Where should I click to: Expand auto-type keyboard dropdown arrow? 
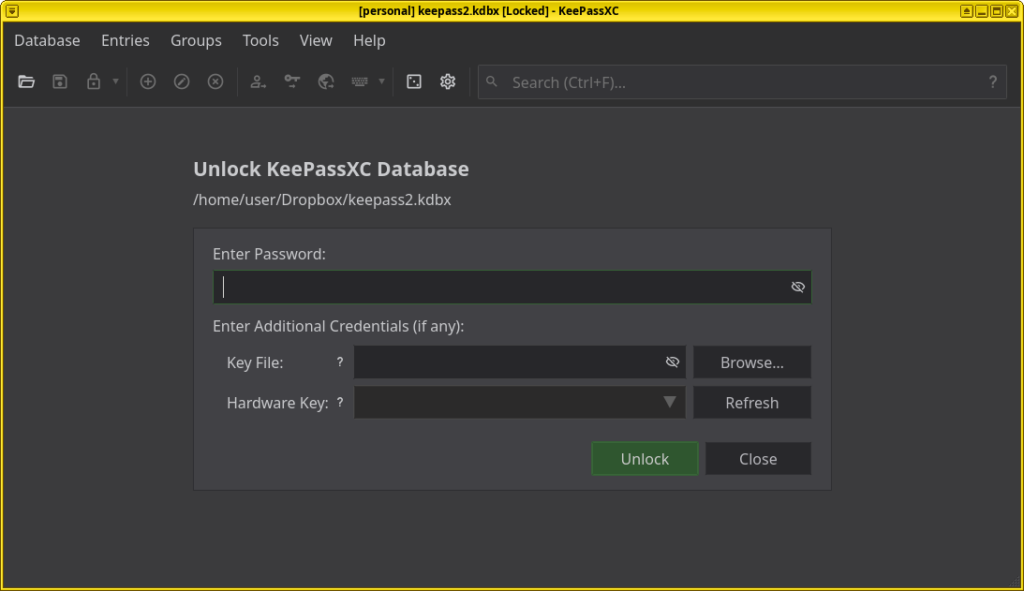[x=382, y=82]
